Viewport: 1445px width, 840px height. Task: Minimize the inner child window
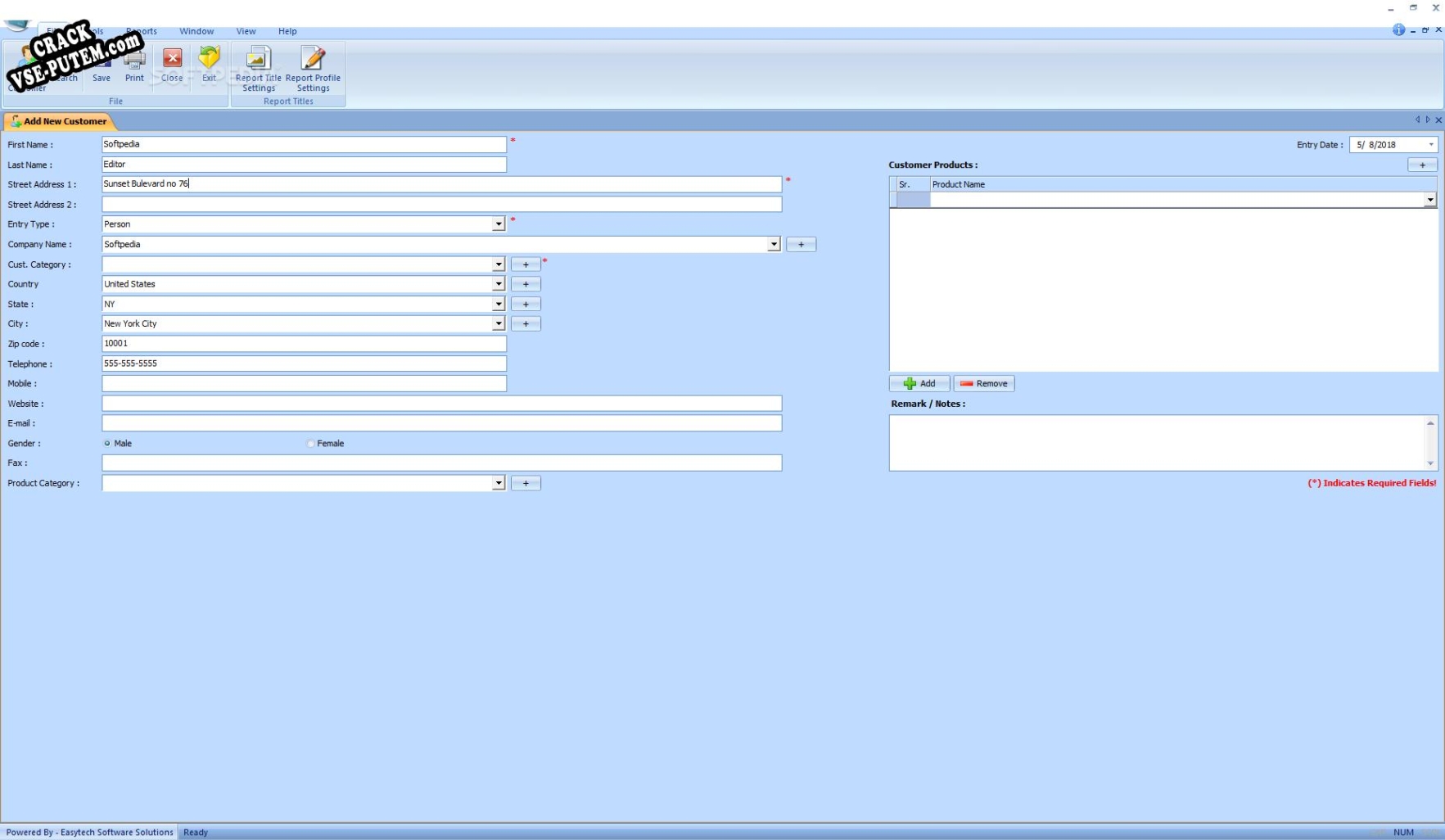(1413, 30)
